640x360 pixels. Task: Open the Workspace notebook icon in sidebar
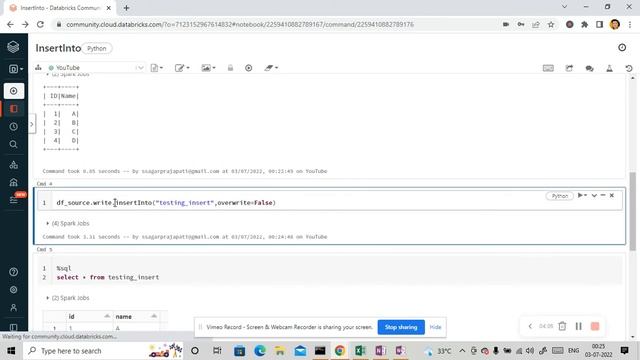pos(13,109)
